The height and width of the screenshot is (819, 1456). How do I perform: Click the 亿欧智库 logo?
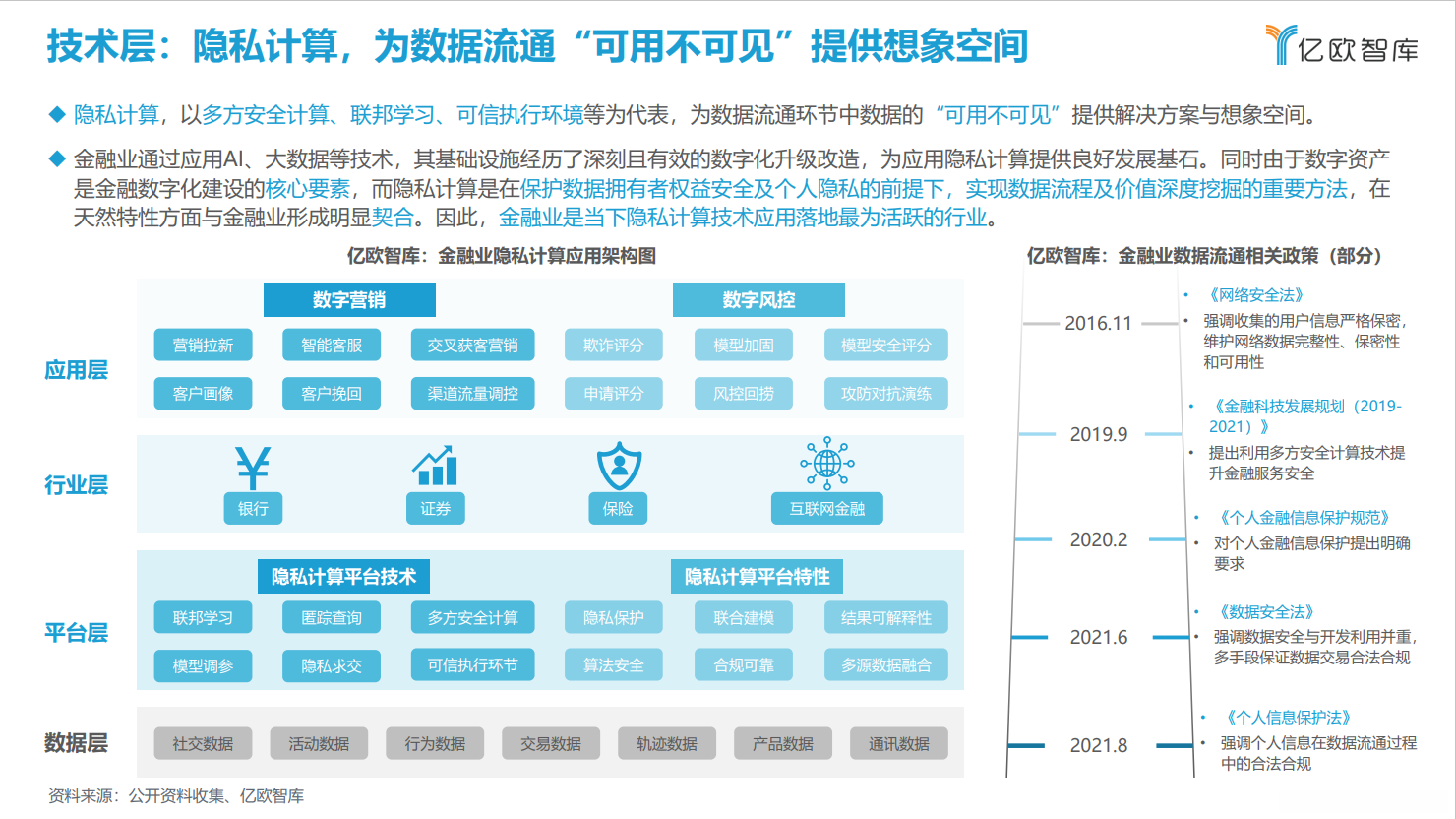1342,45
